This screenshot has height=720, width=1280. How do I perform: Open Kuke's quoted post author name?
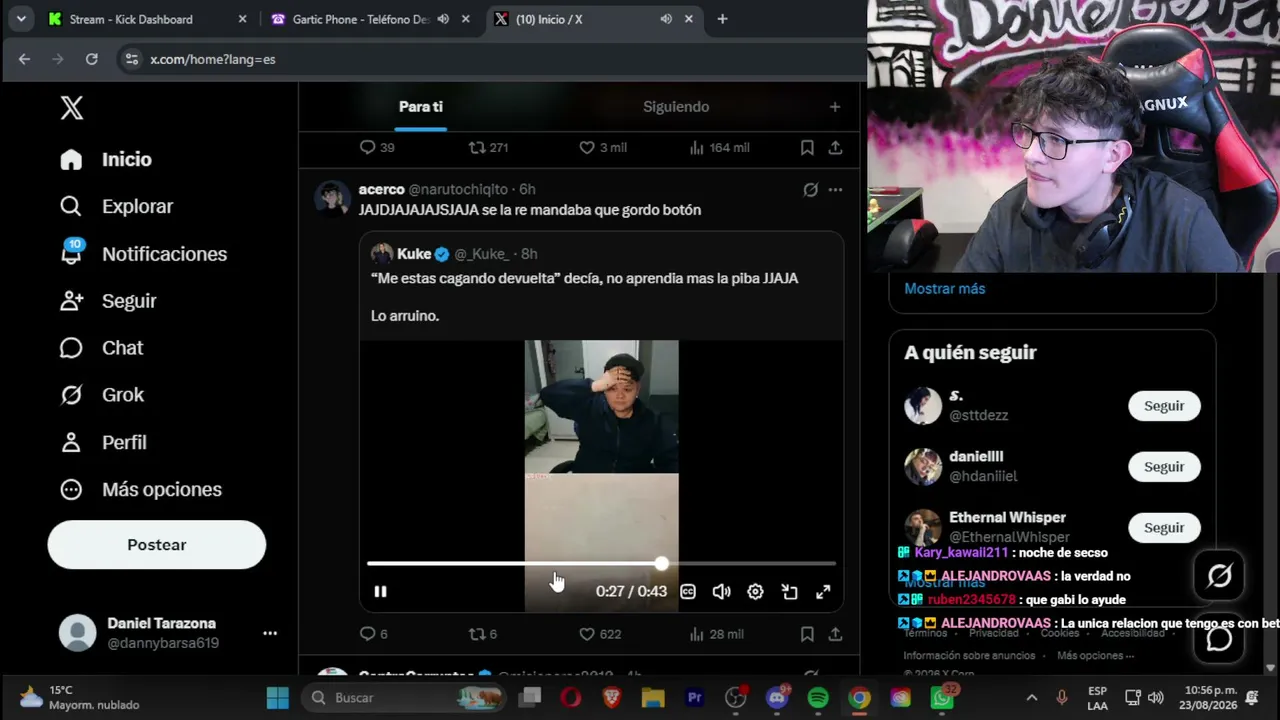414,254
